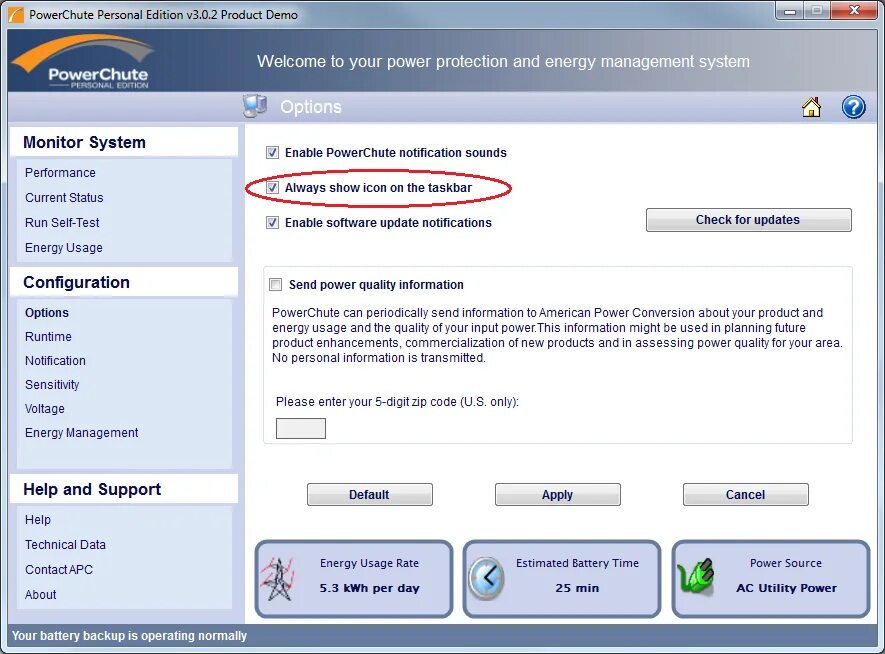
Task: Close the PowerChute window
Action: [855, 10]
